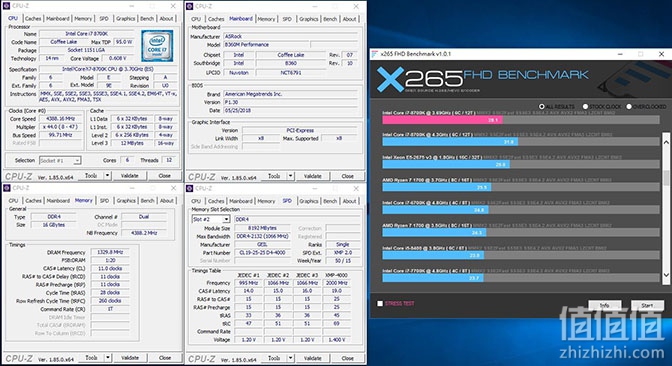Click the x265 FHD Benchmark title bar icon
This screenshot has height=366, width=672.
(375, 54)
